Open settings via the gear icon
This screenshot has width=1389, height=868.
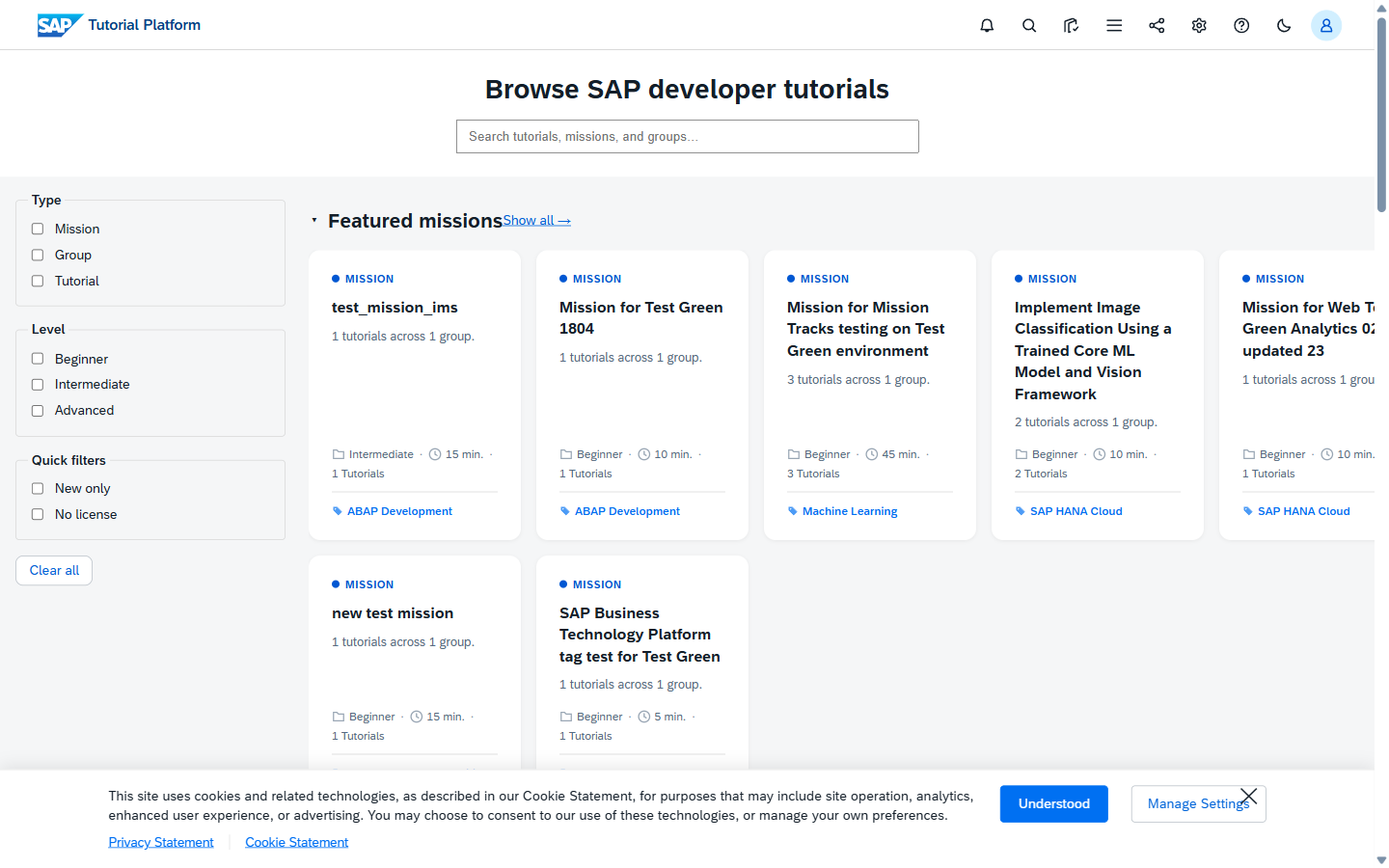coord(1199,26)
